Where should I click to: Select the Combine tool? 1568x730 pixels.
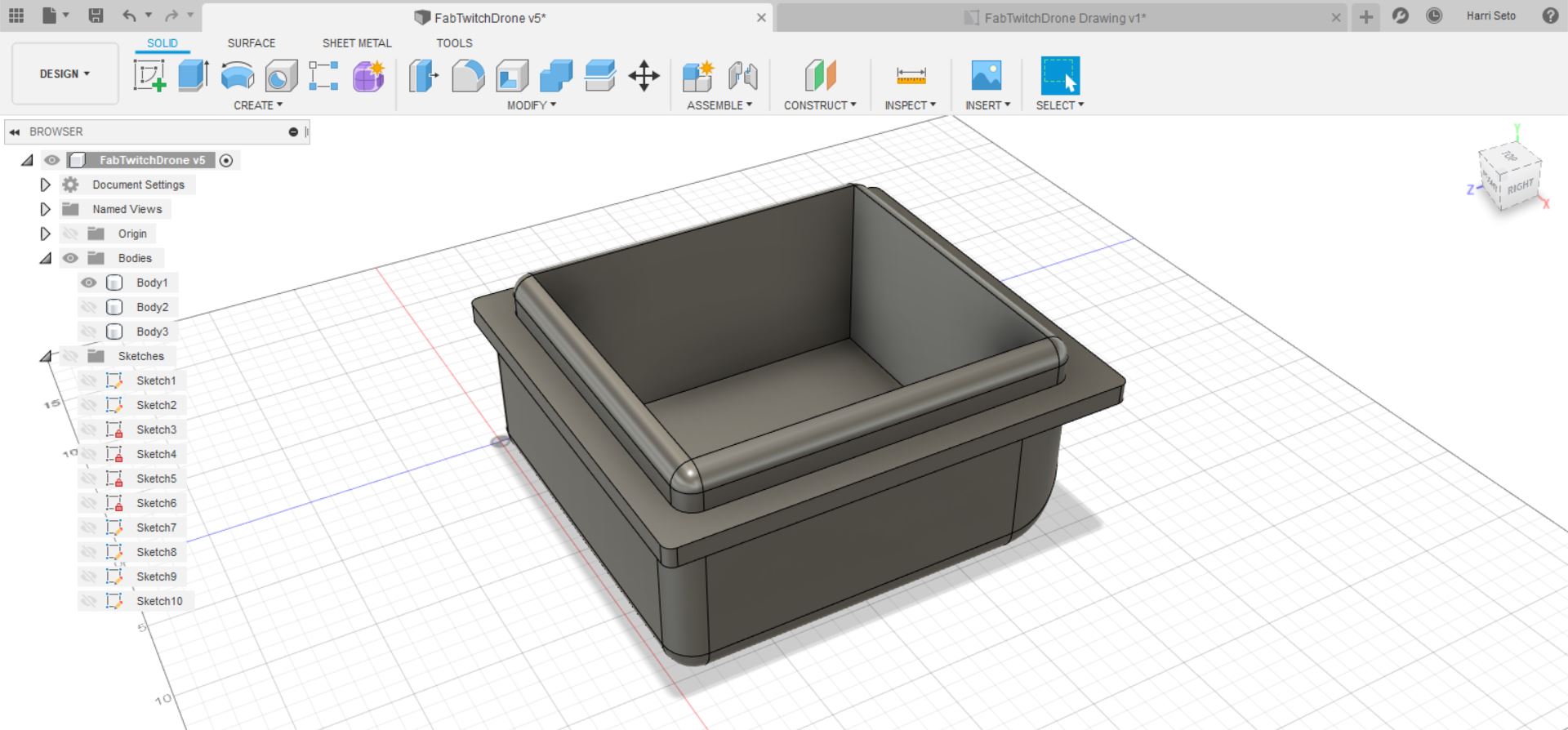tap(556, 75)
